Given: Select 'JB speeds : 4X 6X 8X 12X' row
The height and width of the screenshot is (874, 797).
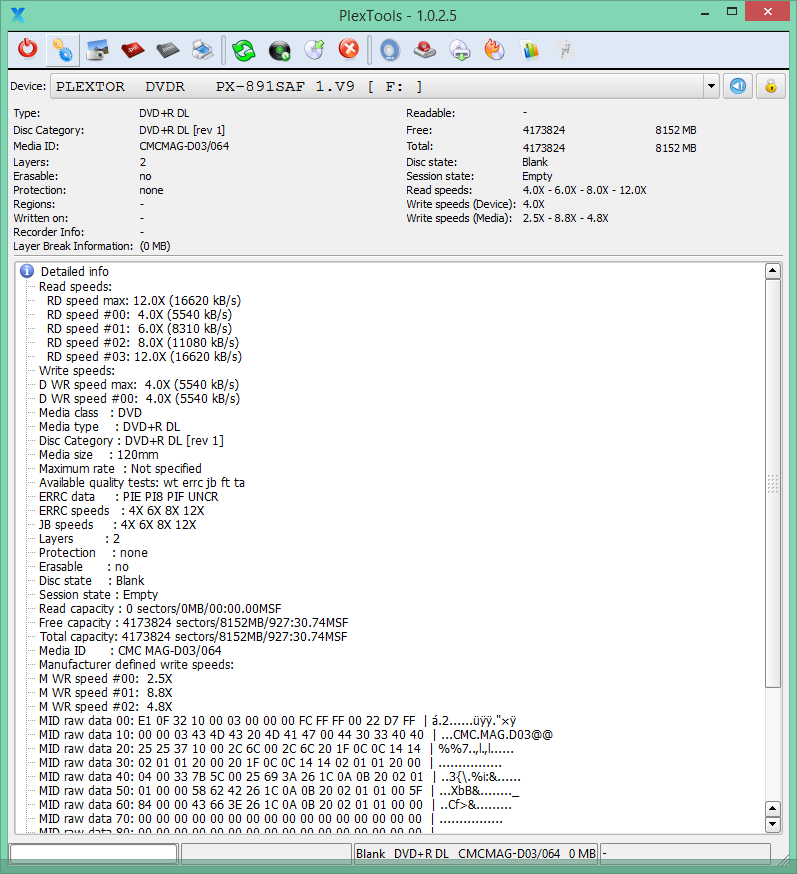Looking at the screenshot, I should pyautogui.click(x=118, y=525).
